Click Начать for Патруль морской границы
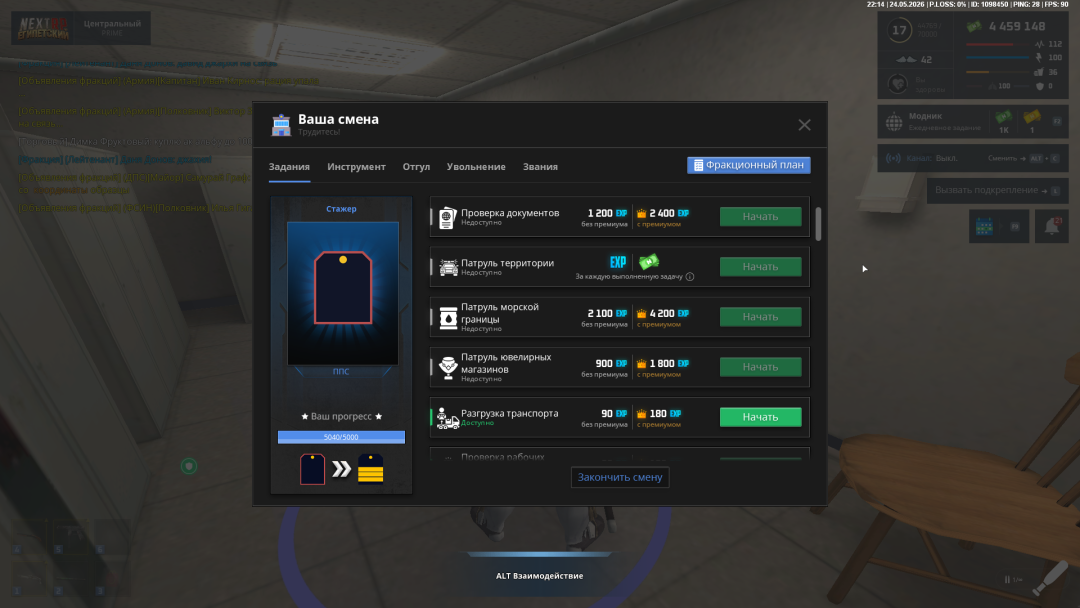Screen dimensions: 1080x608 pos(760,317)
